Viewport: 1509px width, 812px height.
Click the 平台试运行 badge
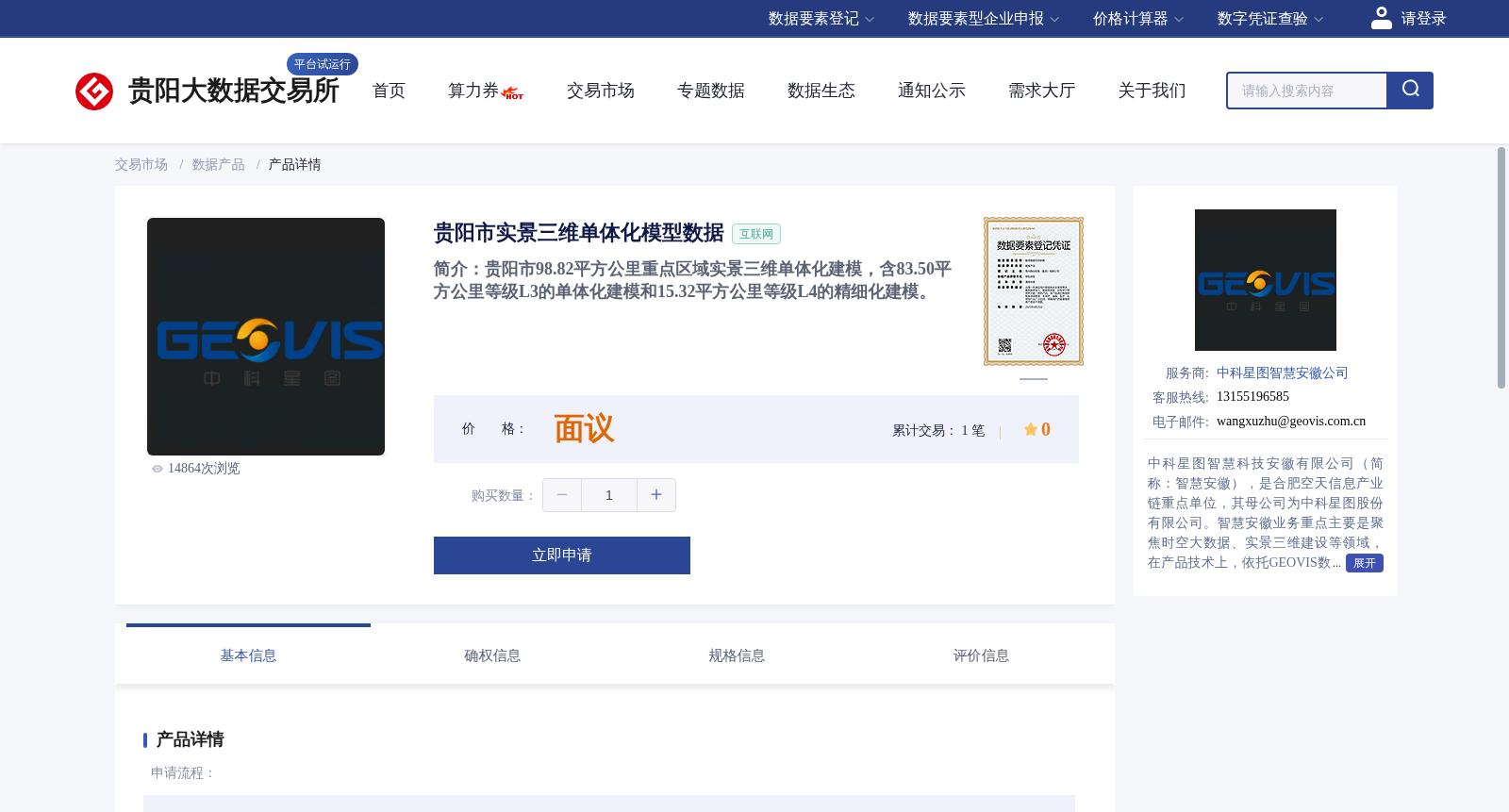323,64
